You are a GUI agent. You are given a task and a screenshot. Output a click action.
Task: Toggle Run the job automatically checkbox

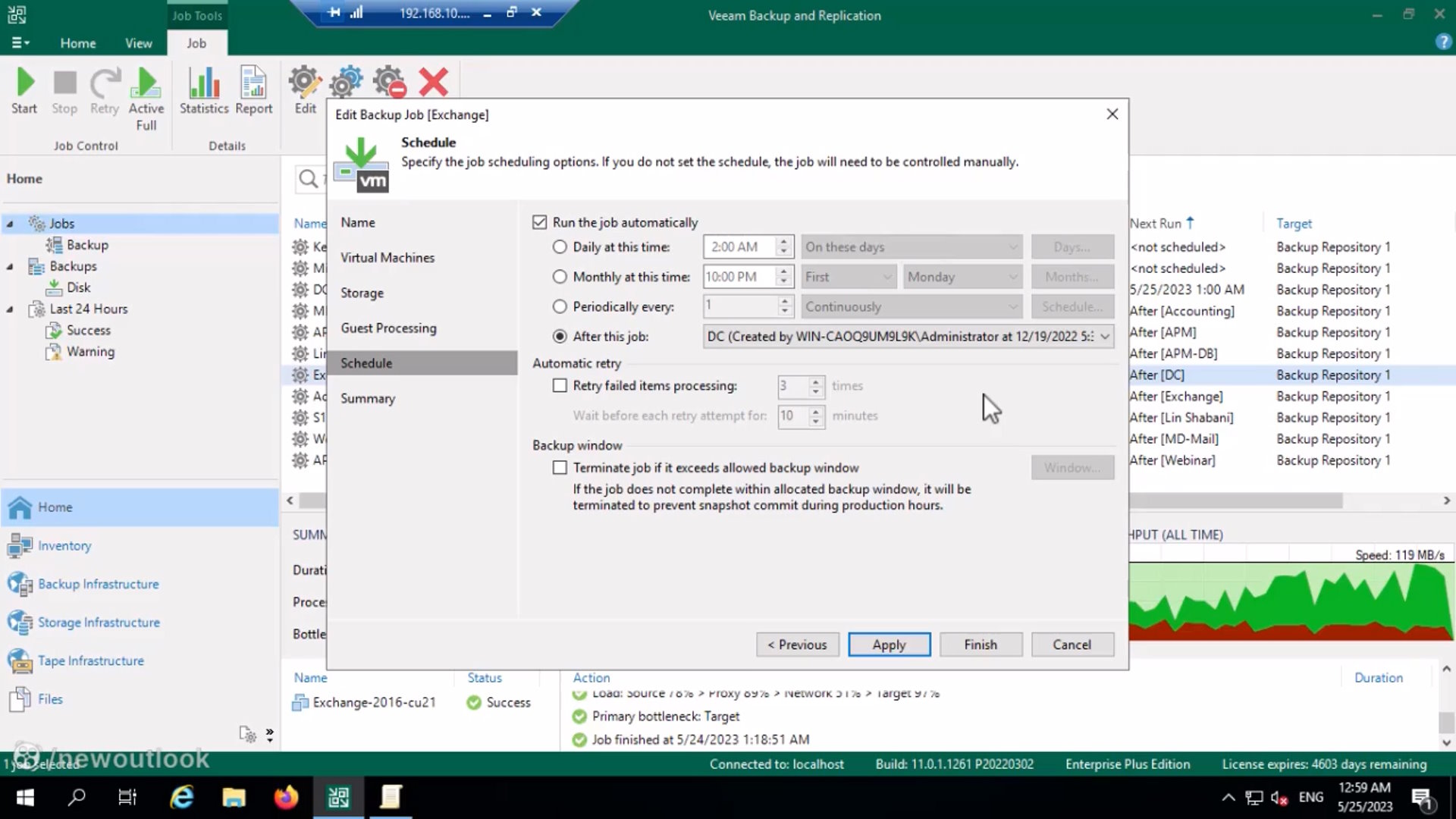click(x=539, y=222)
